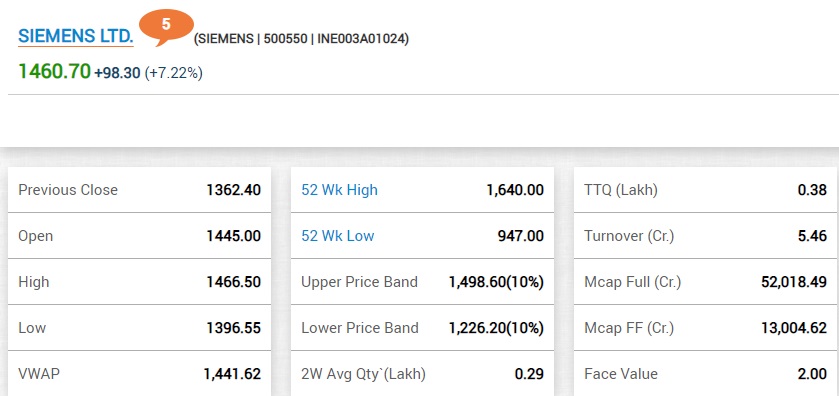Click the current price 1460.70
The width and height of the screenshot is (839, 396).
coord(55,71)
